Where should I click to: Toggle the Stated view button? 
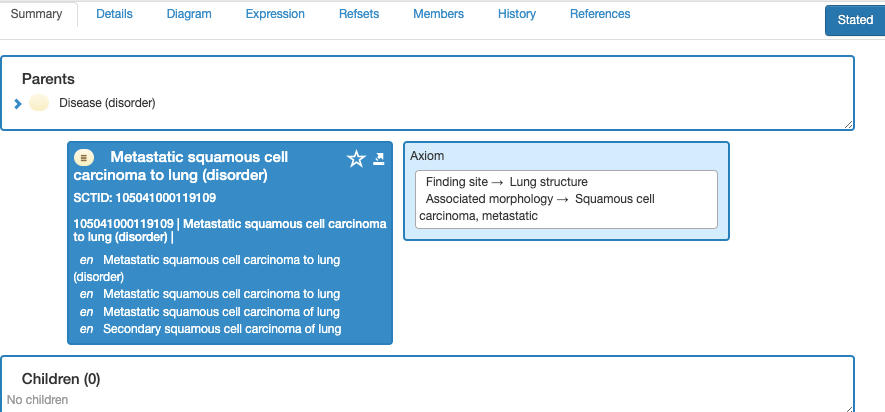pos(854,20)
